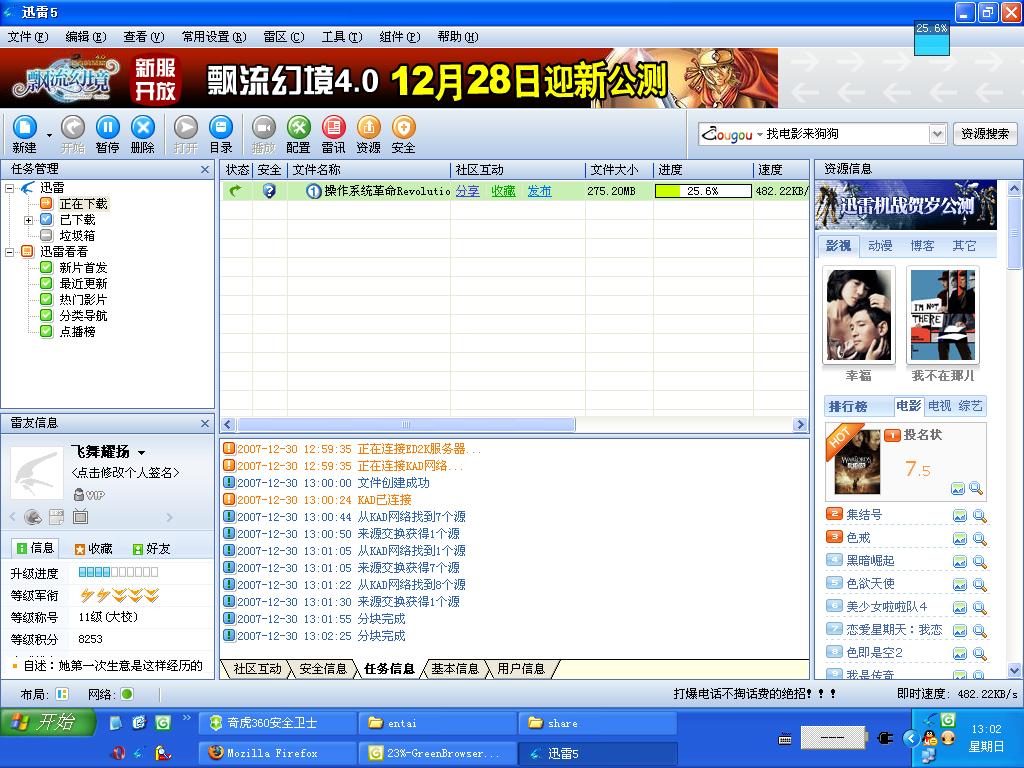Open the search box dropdown arrow
The image size is (1024, 768).
(937, 134)
